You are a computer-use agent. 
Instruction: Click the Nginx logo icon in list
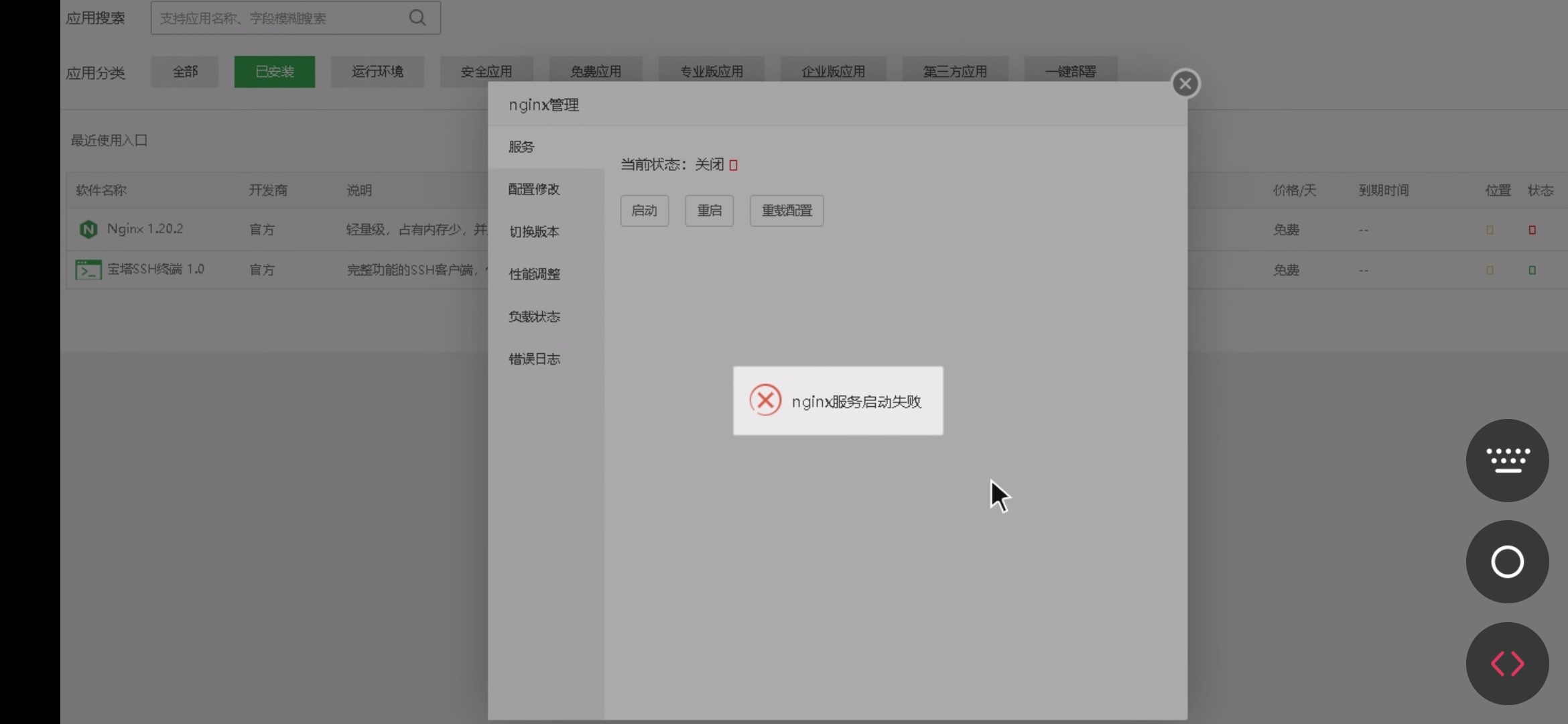88,229
